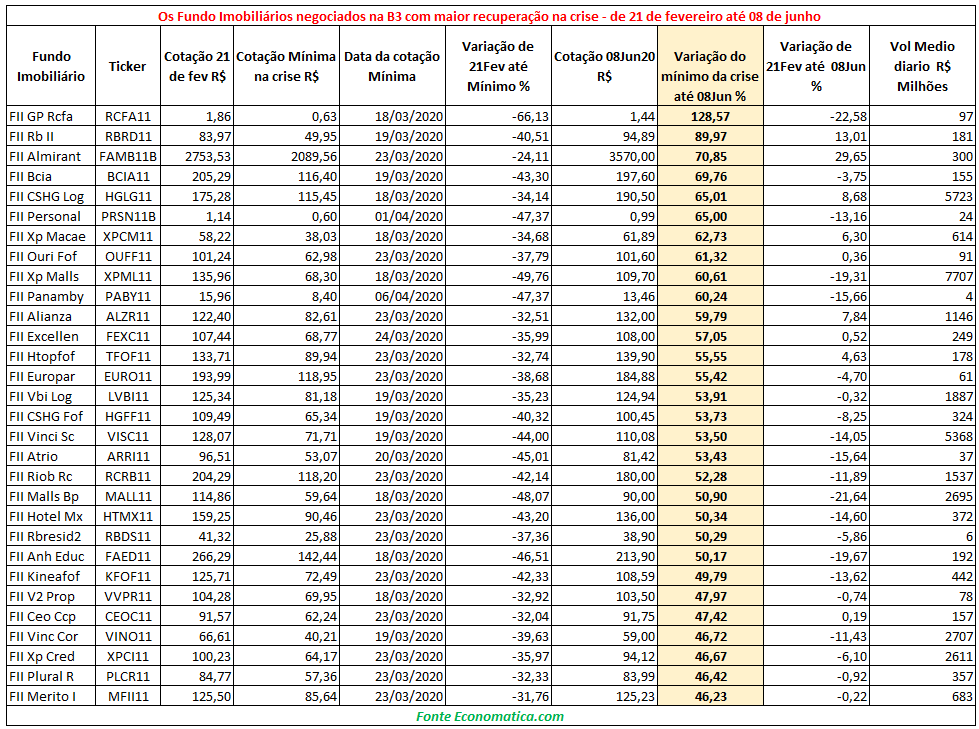Viewport: 979px width, 729px height.
Task: Click the Fonte Economatica.com source text
Action: [x=490, y=716]
